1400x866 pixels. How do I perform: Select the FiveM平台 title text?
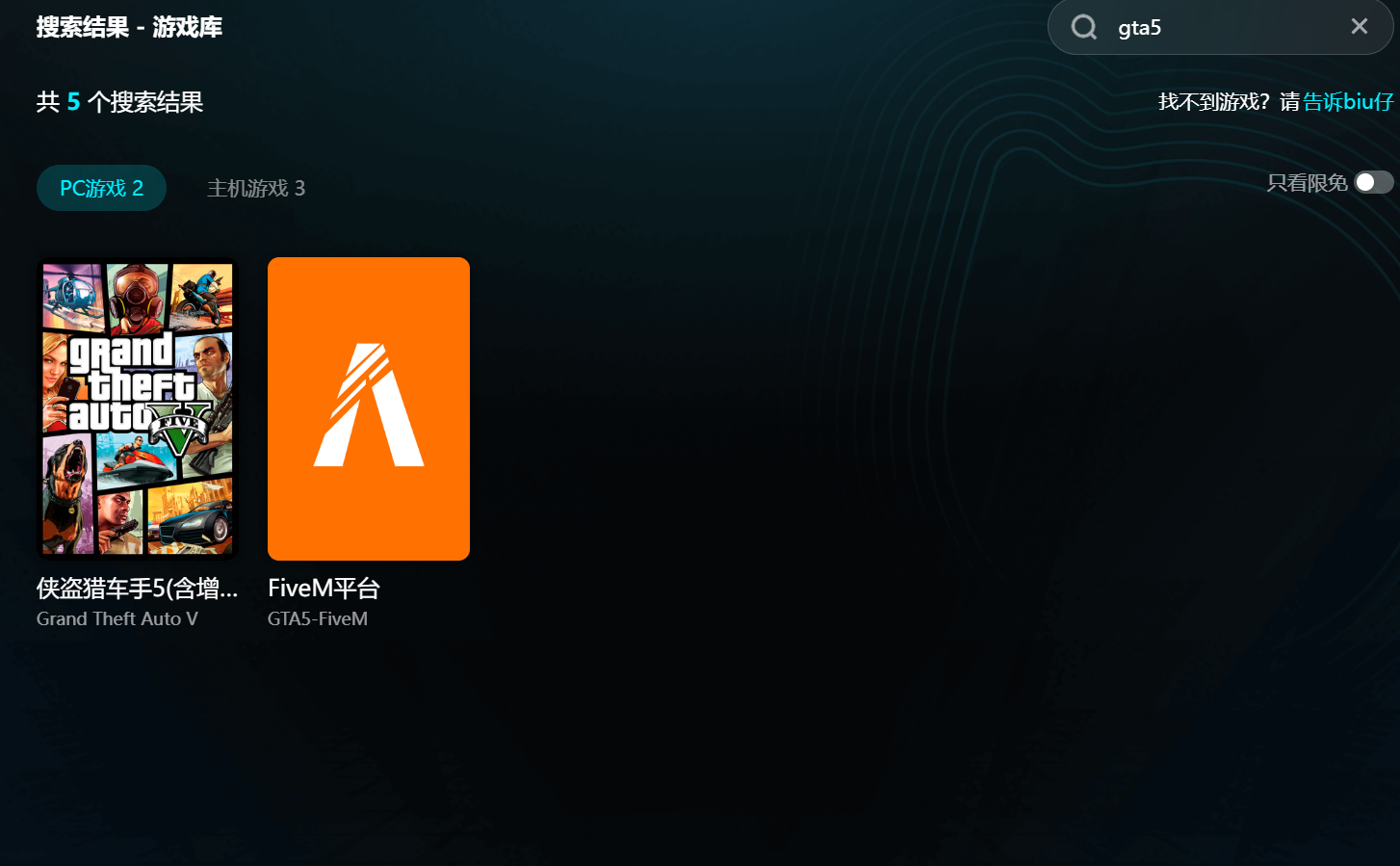click(324, 588)
